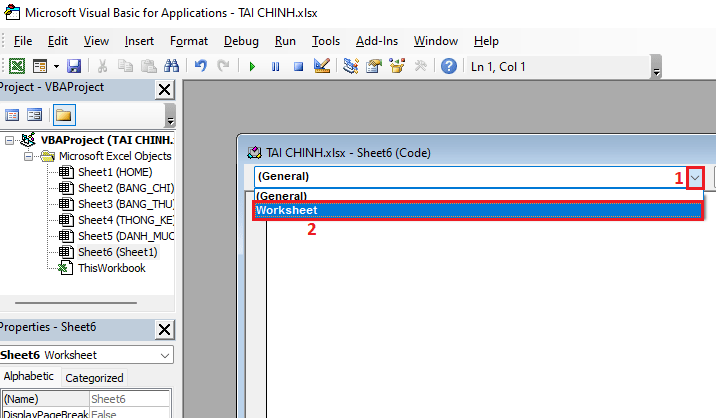Click Insert UserForm toolbar icon
716x418 pixels.
(40, 66)
